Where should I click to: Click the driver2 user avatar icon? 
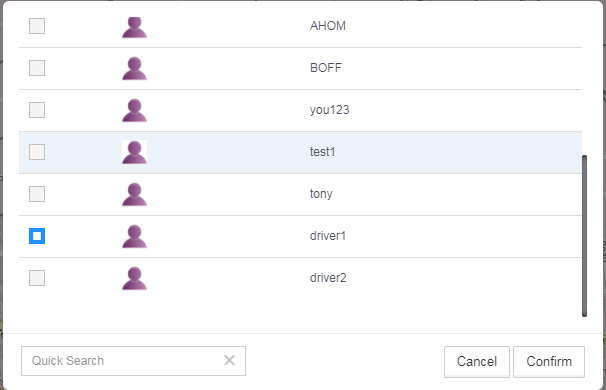tap(134, 278)
